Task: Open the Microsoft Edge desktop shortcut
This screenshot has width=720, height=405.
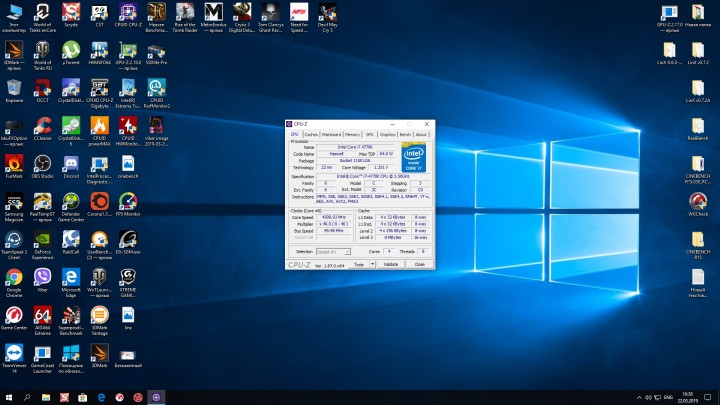Action: pyautogui.click(x=71, y=283)
